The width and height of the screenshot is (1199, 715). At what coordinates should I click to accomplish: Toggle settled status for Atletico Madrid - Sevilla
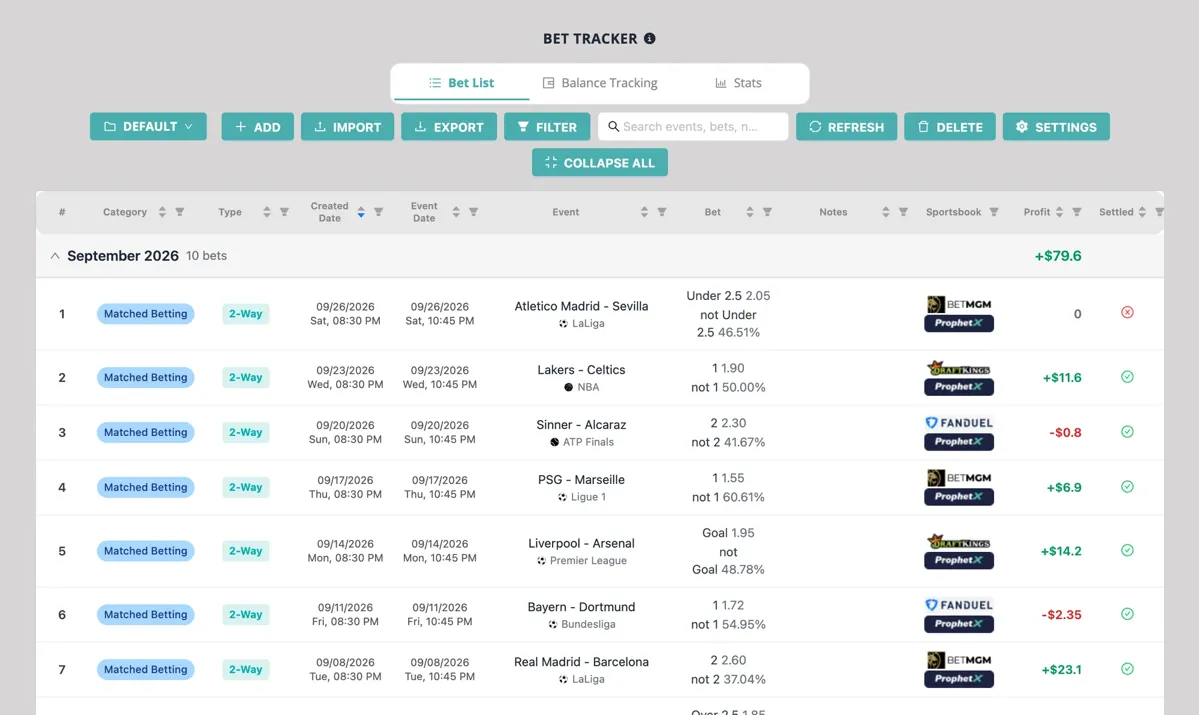(1127, 312)
